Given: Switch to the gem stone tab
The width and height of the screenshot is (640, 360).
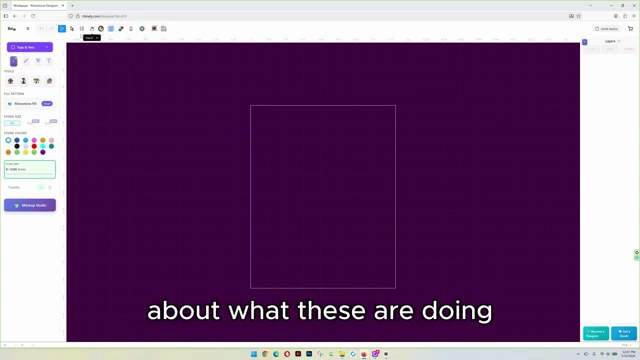Looking at the screenshot, I should tap(38, 61).
